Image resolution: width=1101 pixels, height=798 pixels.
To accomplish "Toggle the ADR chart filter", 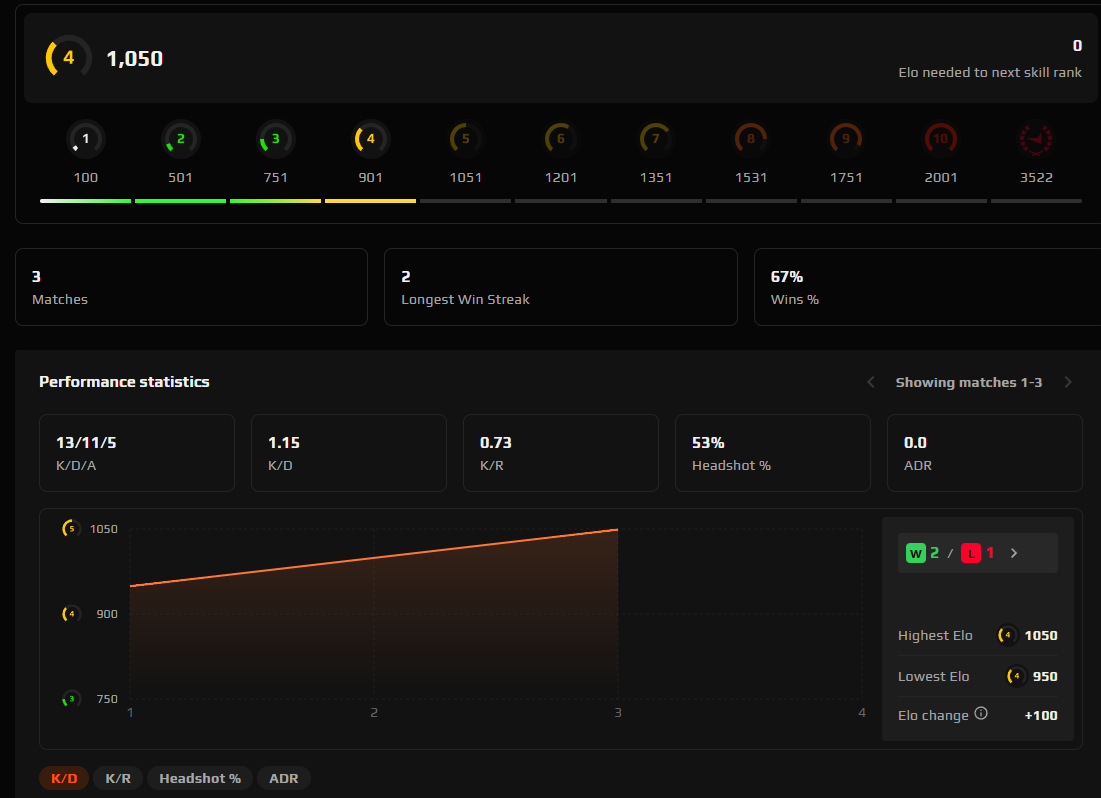I will (283, 777).
